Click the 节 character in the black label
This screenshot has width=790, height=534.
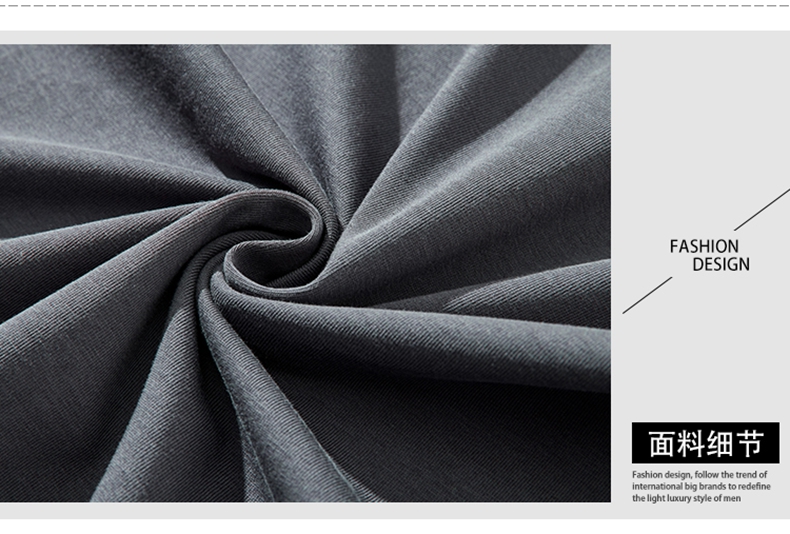coord(749,443)
